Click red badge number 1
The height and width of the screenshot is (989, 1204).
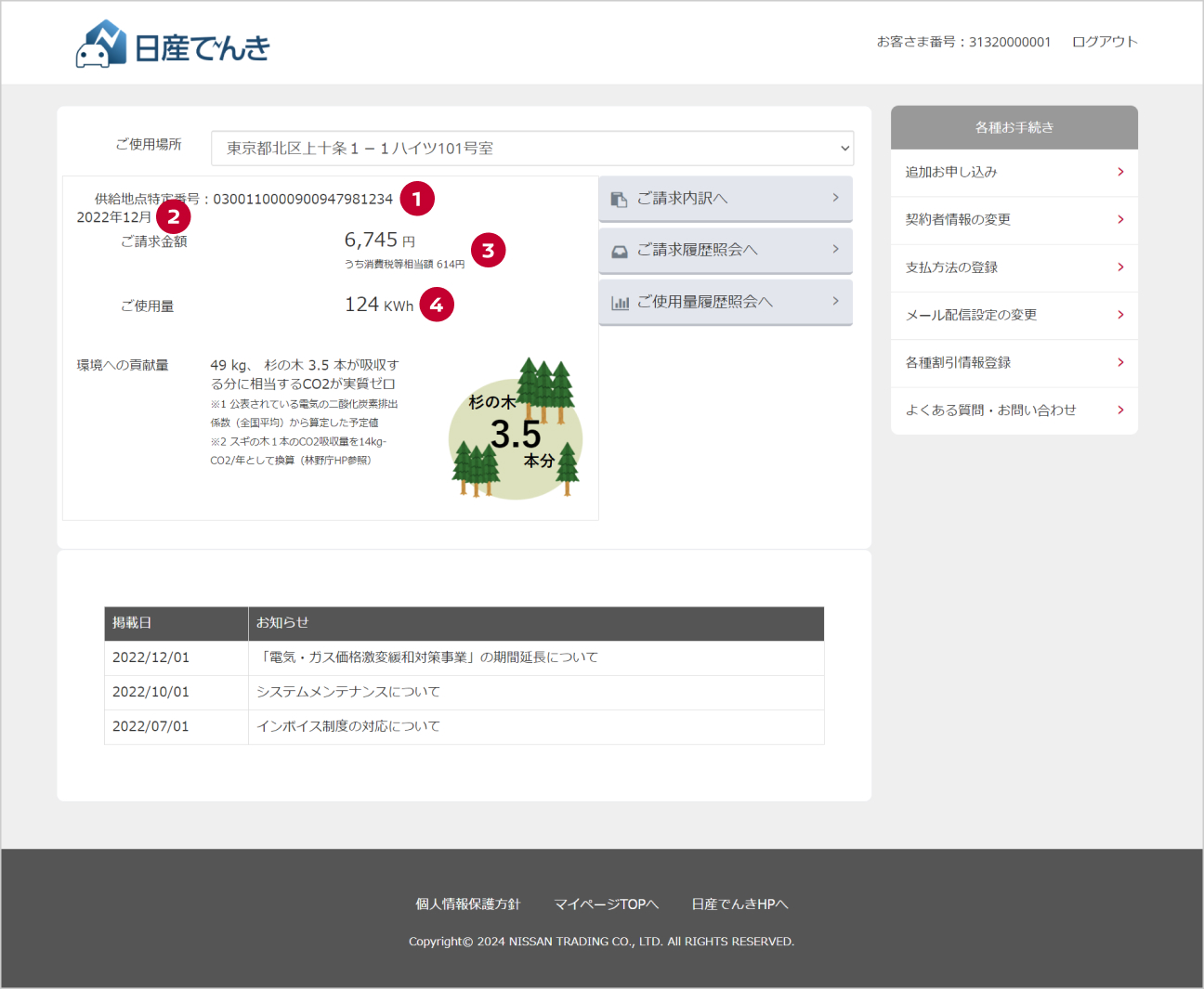click(x=417, y=199)
